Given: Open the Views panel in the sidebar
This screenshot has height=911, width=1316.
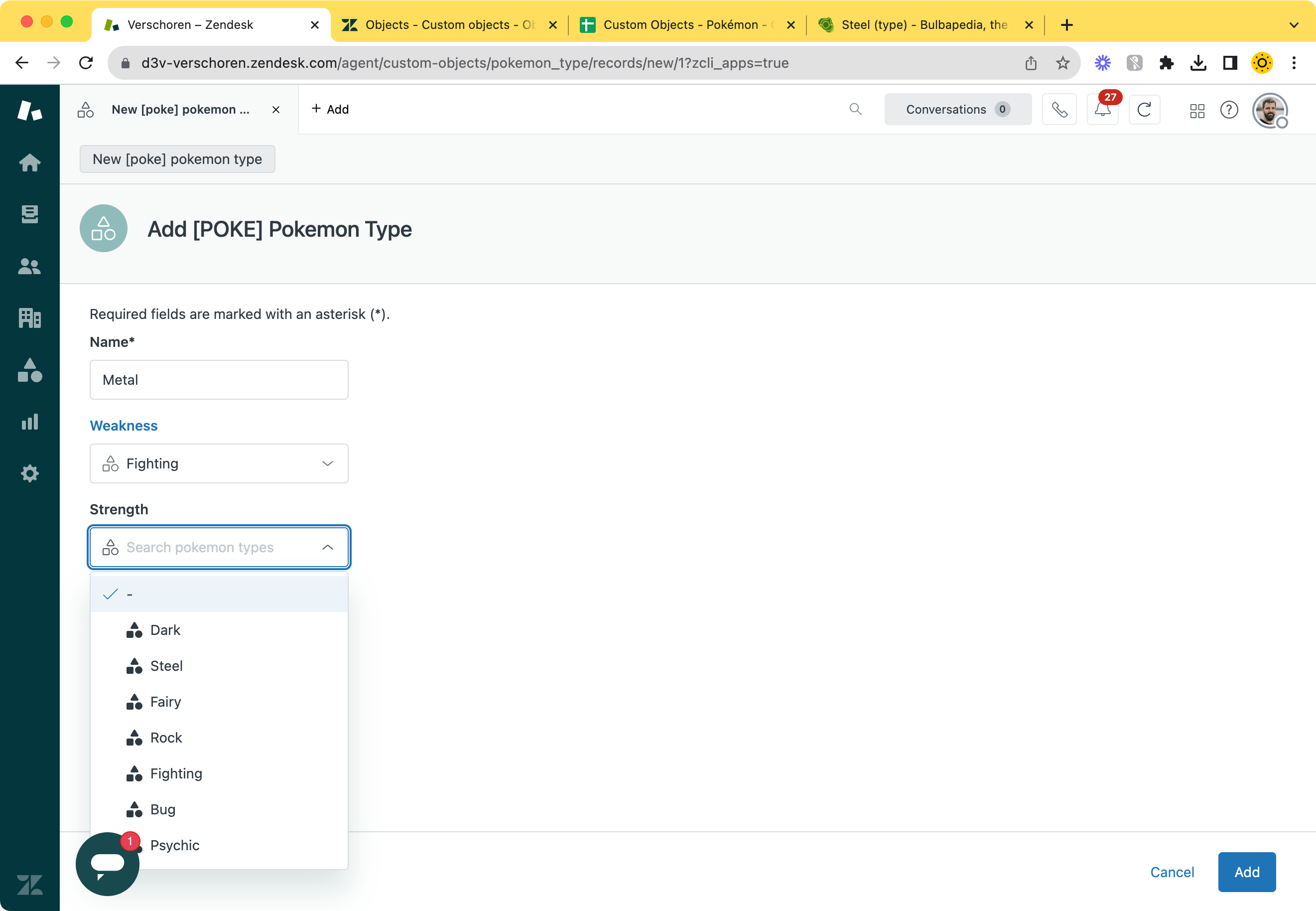Looking at the screenshot, I should click(x=29, y=214).
